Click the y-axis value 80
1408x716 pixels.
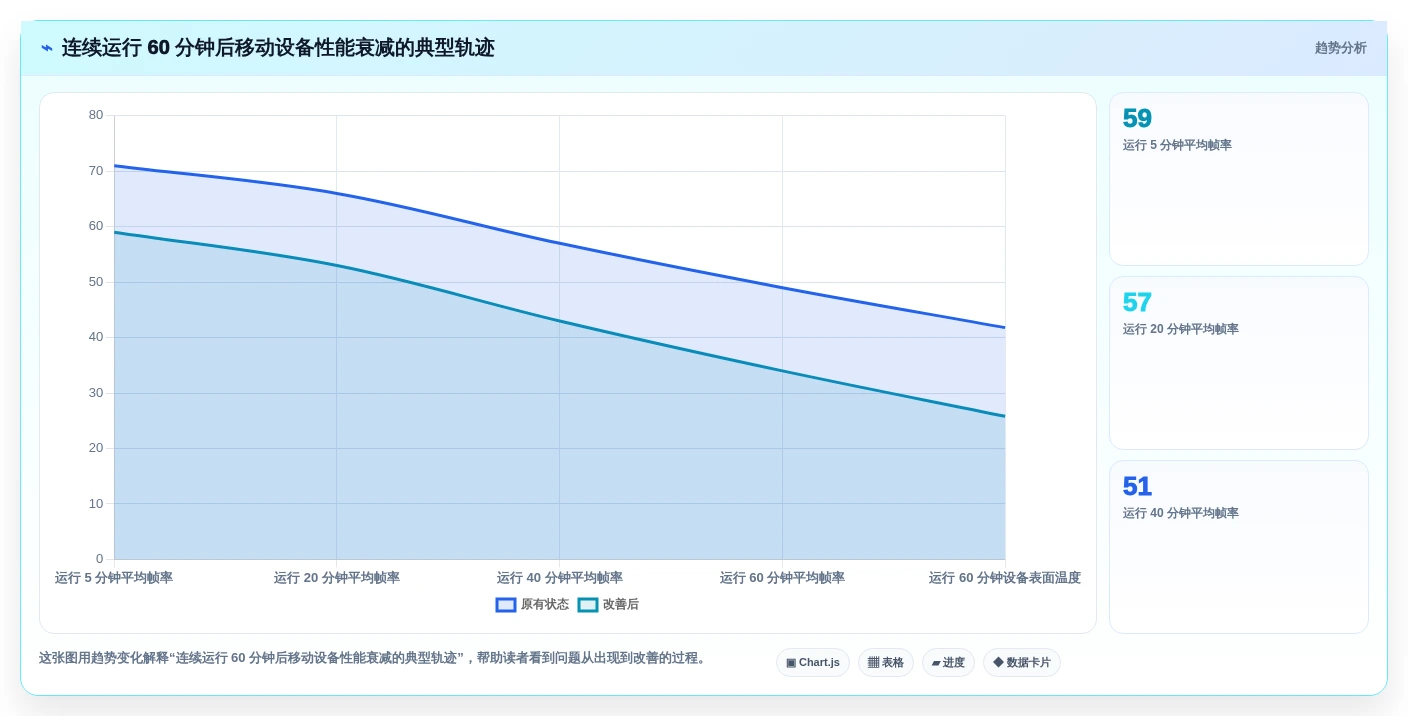pos(96,115)
